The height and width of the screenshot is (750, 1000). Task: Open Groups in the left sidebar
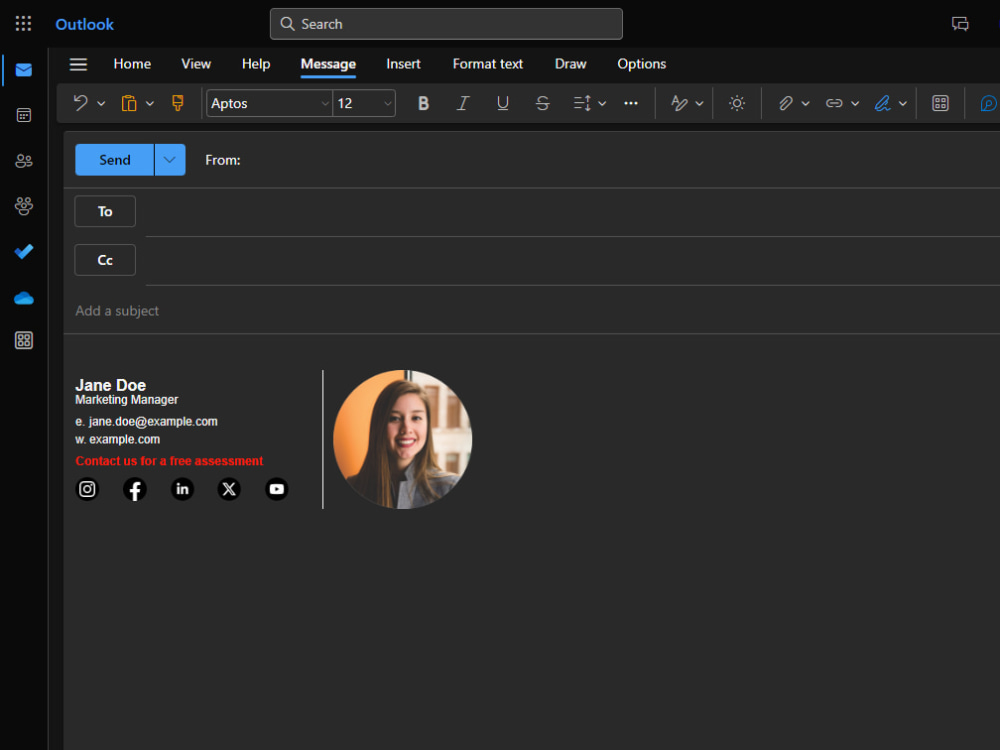click(x=24, y=206)
